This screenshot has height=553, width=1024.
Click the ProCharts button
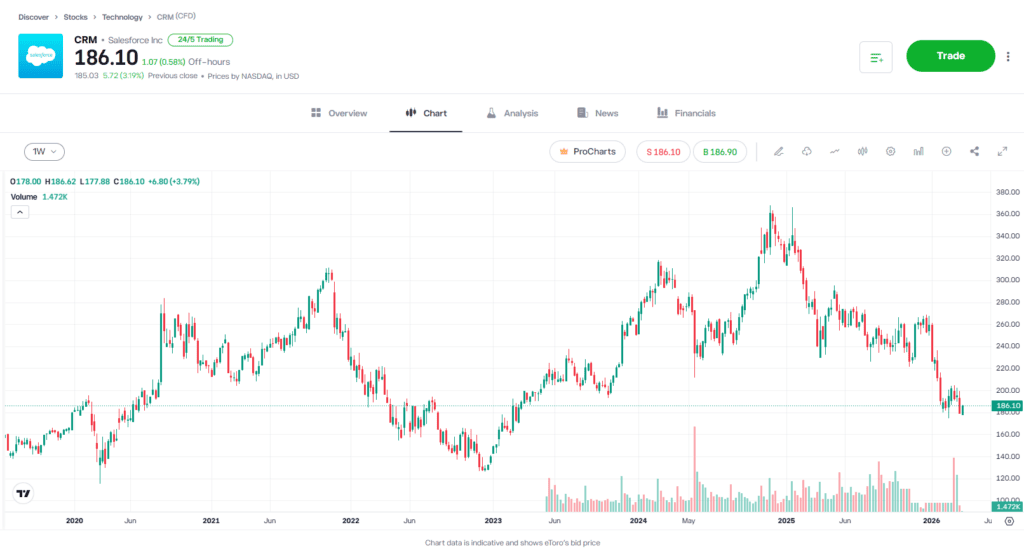pos(588,152)
